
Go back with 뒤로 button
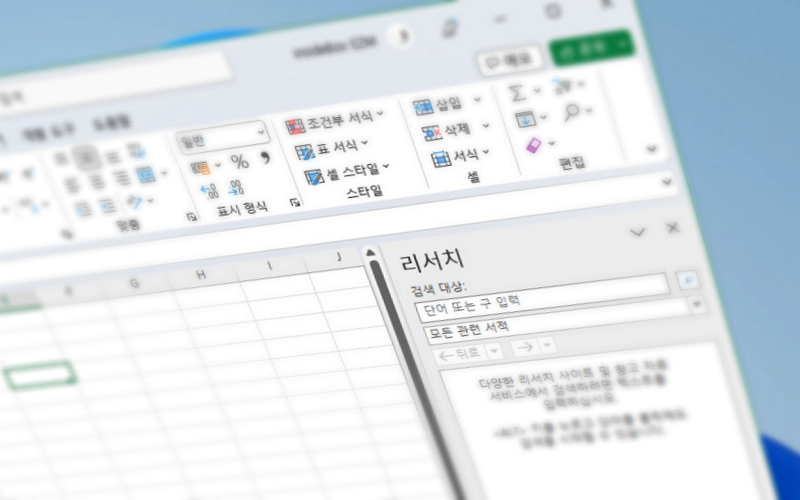pos(461,353)
